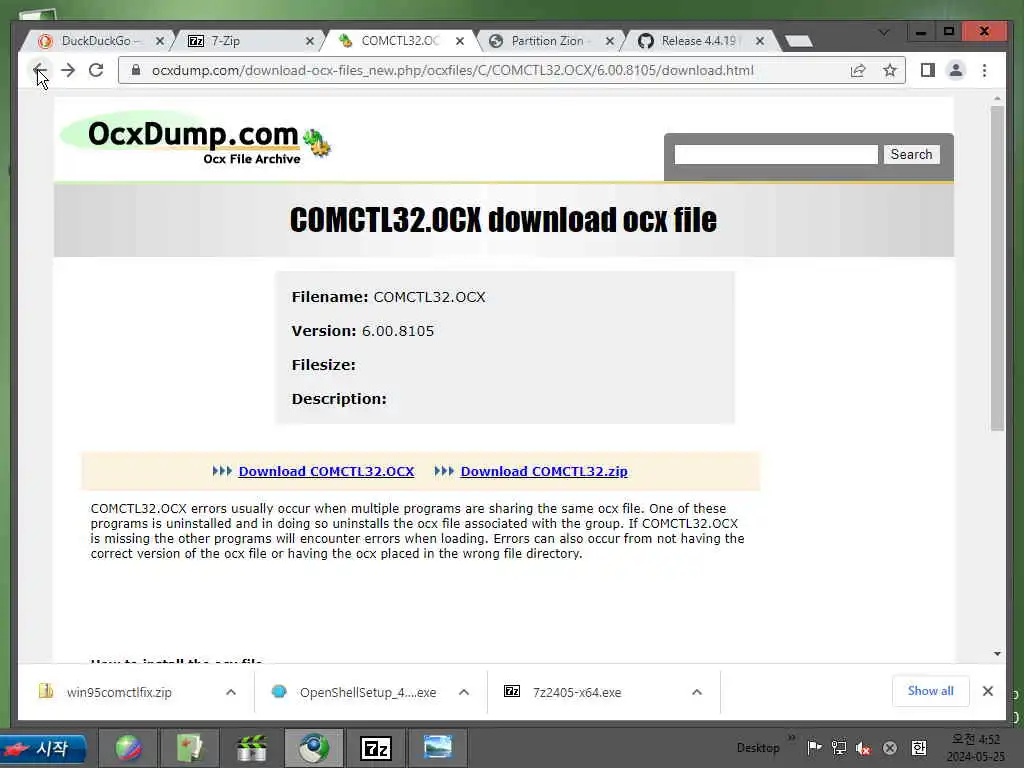This screenshot has width=1024, height=768.
Task: Close the COMCTL32.OCX tab
Action: pos(460,40)
